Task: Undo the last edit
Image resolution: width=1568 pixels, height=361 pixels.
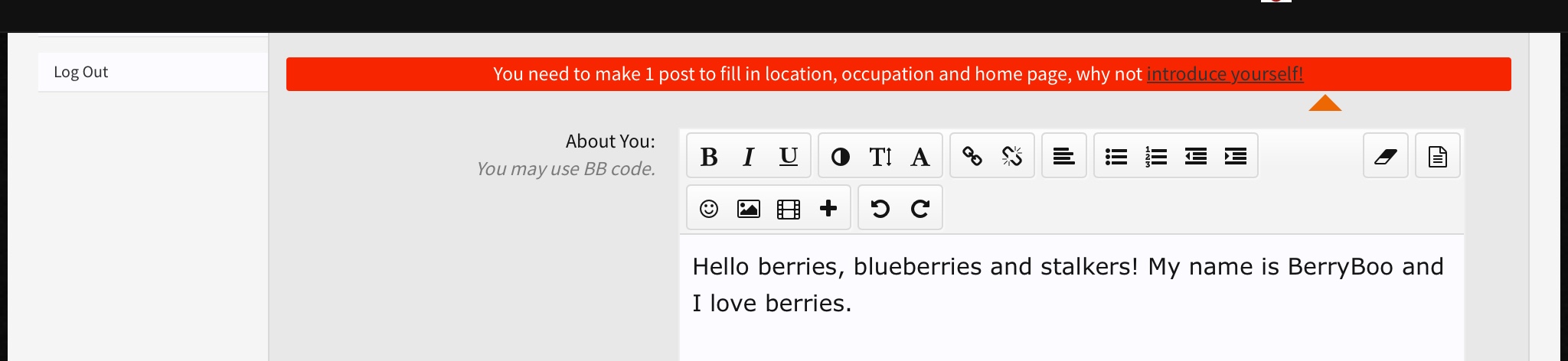Action: (x=880, y=208)
